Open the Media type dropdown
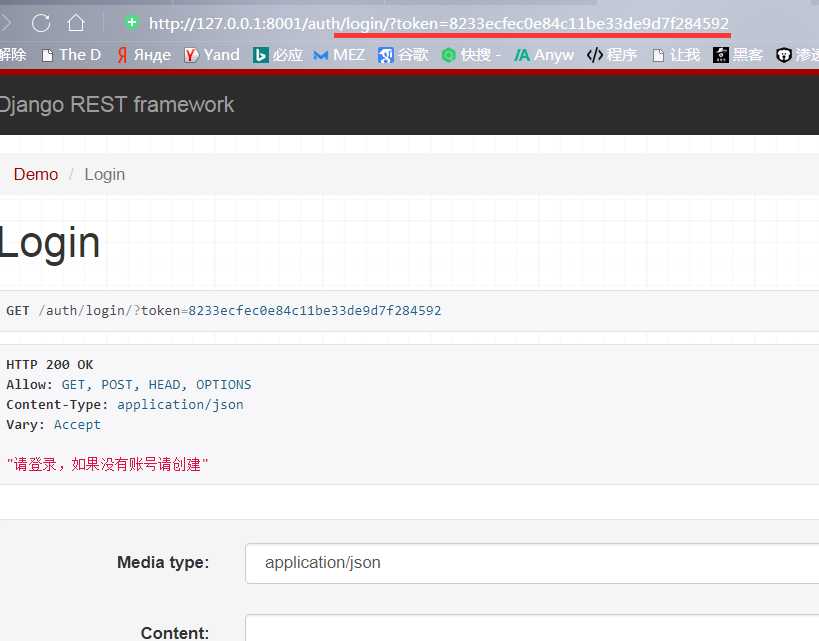 coord(532,563)
